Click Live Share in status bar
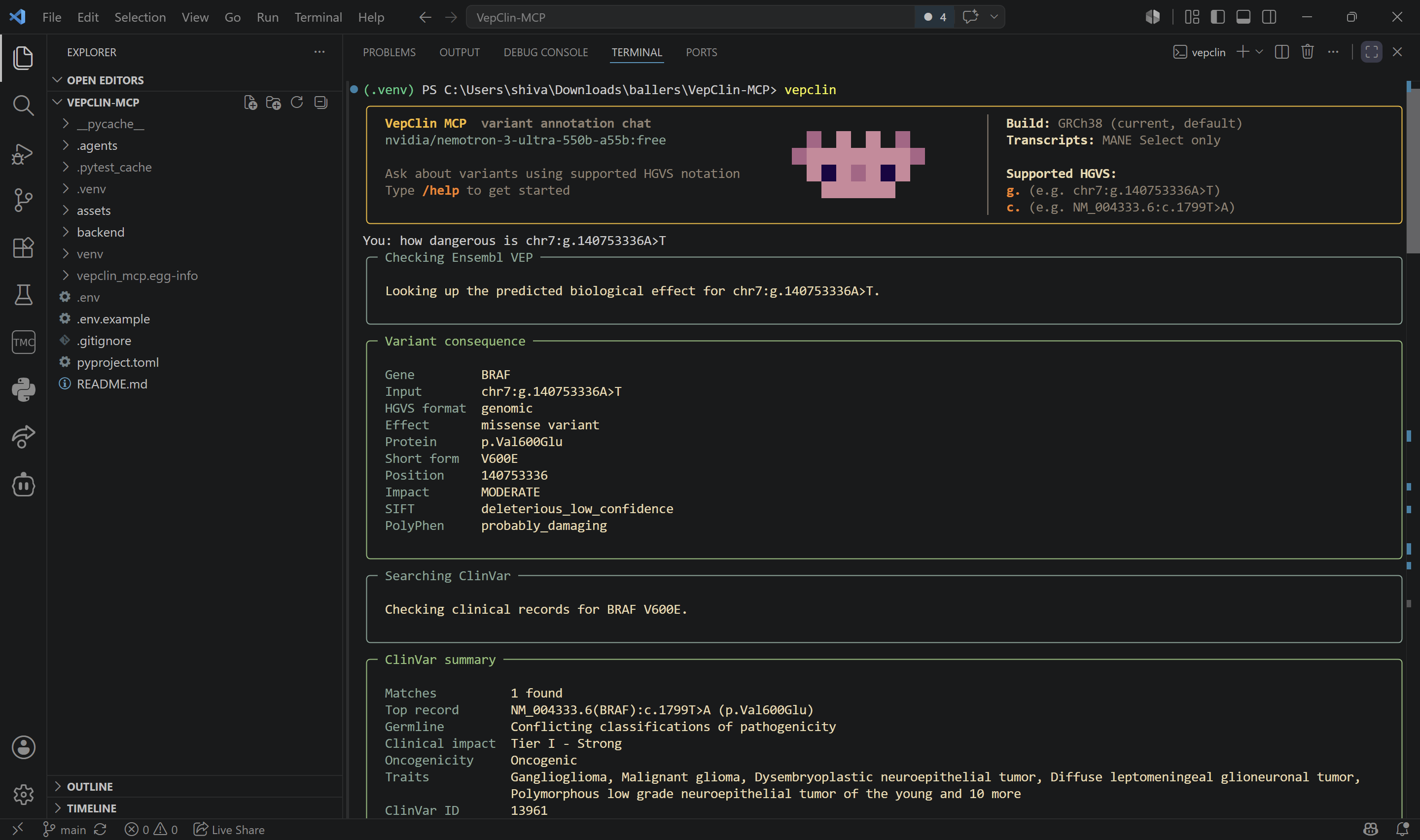 tap(229, 829)
